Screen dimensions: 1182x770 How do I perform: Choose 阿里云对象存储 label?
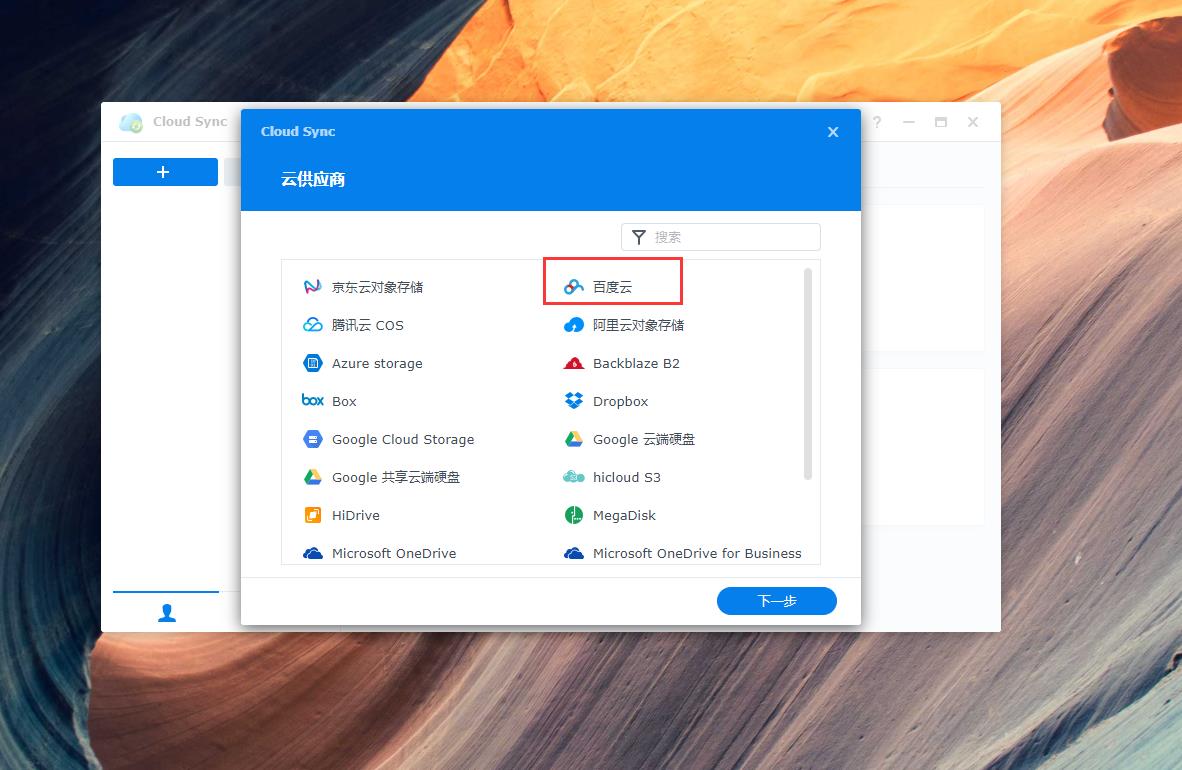click(638, 325)
